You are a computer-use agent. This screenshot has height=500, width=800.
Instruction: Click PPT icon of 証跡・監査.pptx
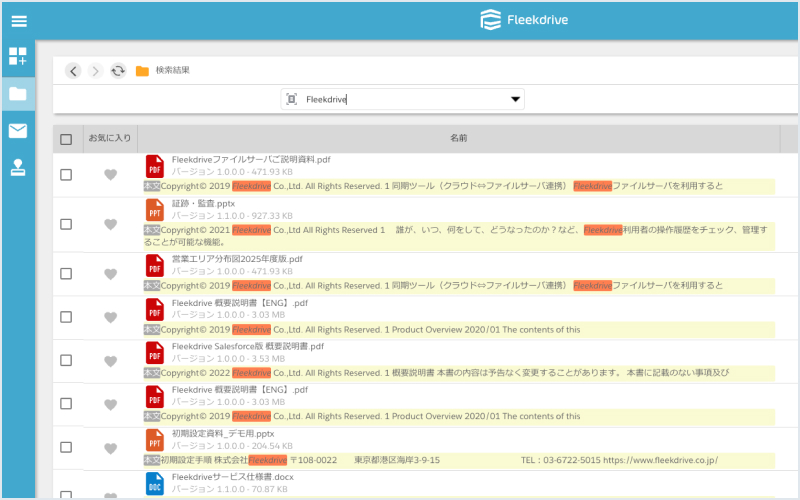(155, 210)
